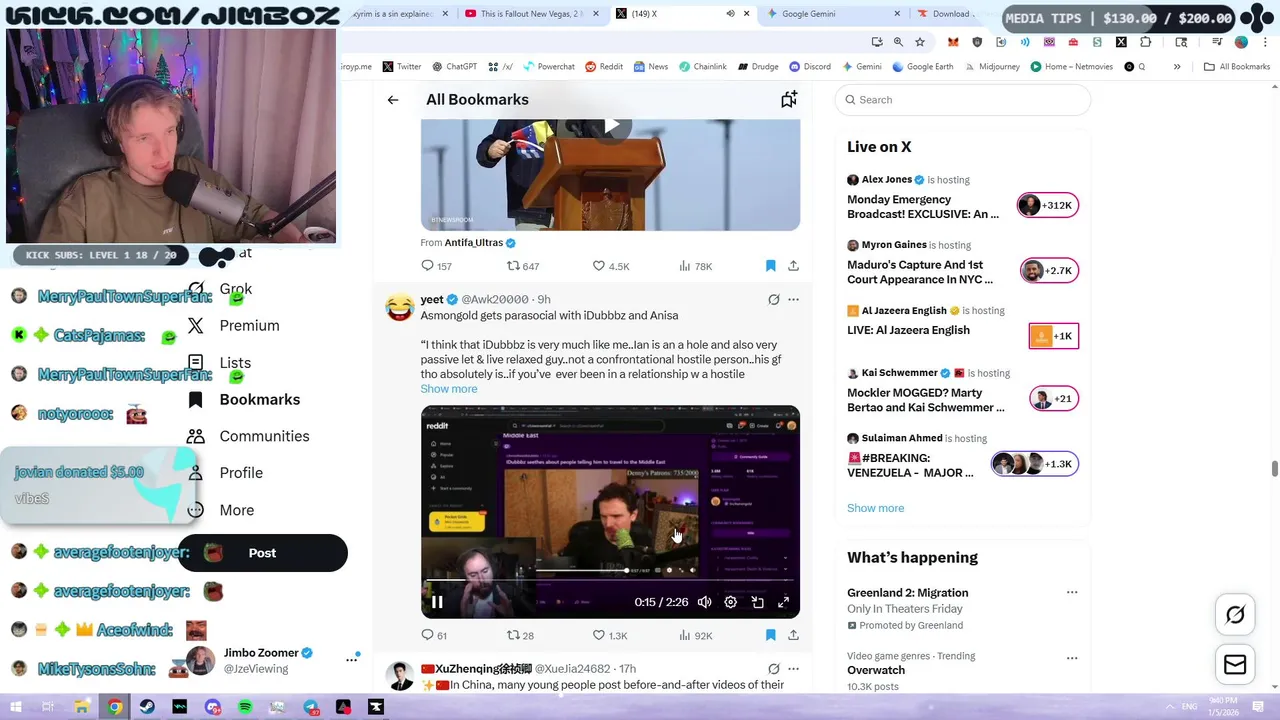Show more live broadcasts on X
Viewport: 1280px width, 720px height.
click(x=875, y=508)
